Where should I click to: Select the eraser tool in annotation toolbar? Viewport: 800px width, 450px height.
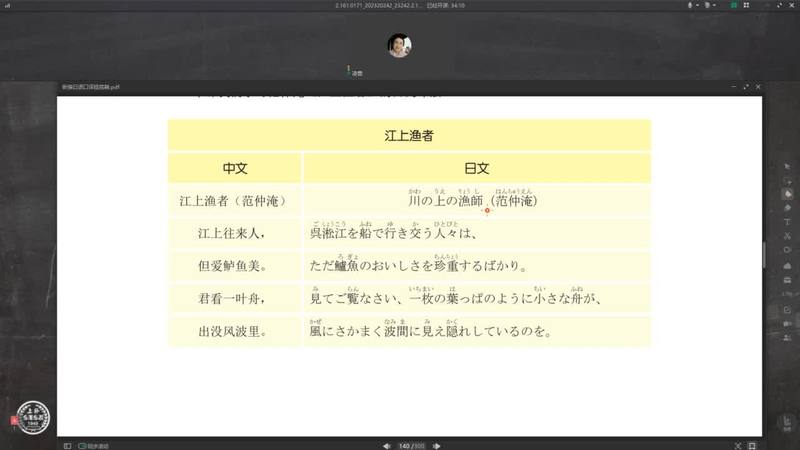click(788, 207)
